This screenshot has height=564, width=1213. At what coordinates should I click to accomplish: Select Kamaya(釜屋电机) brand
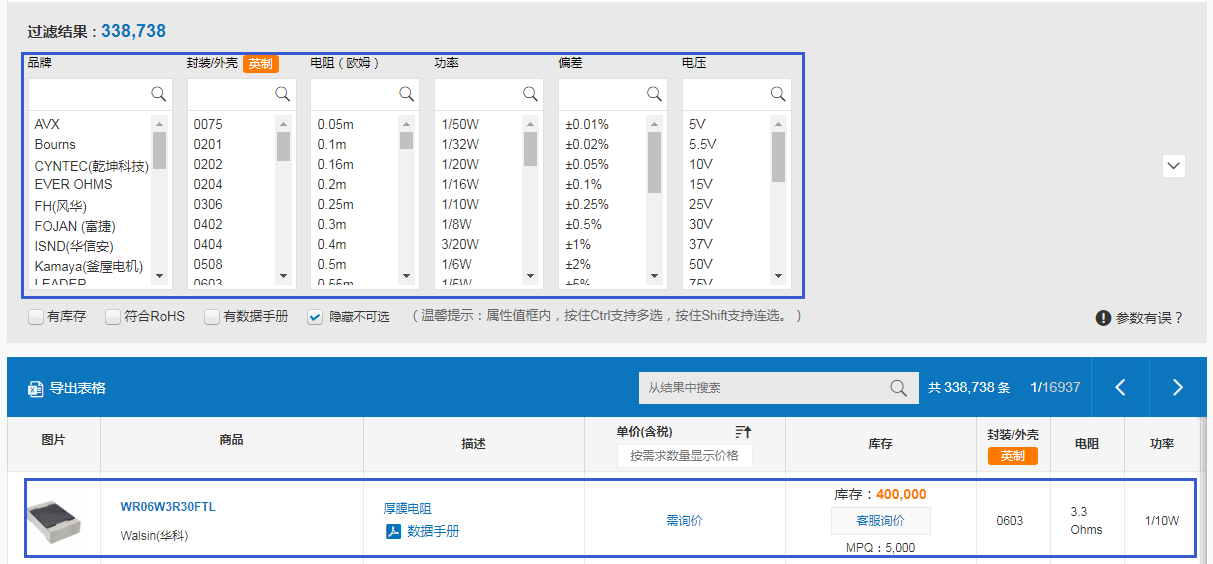89,267
